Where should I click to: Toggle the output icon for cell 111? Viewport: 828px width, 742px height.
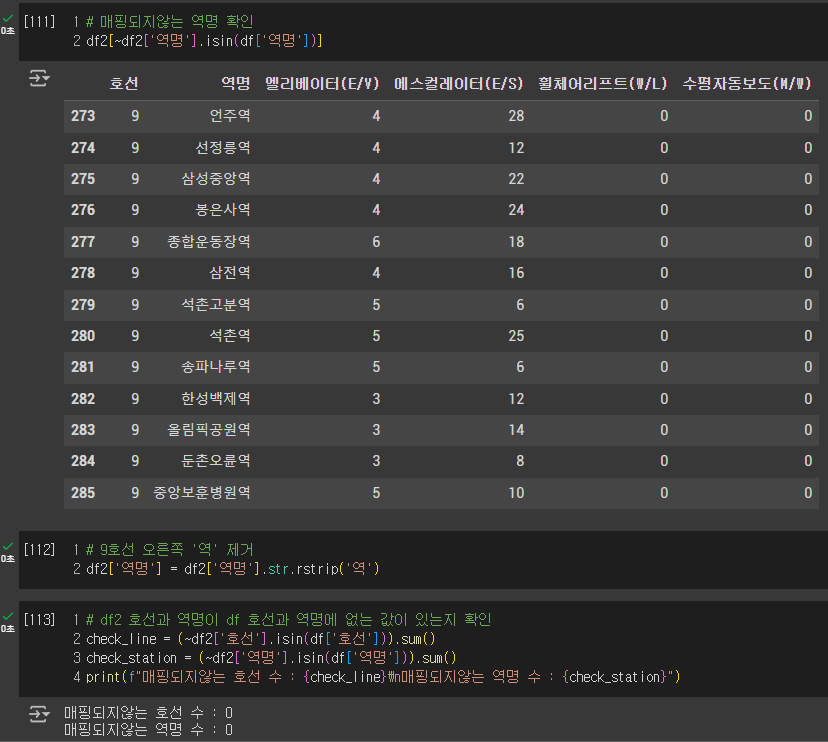click(39, 79)
